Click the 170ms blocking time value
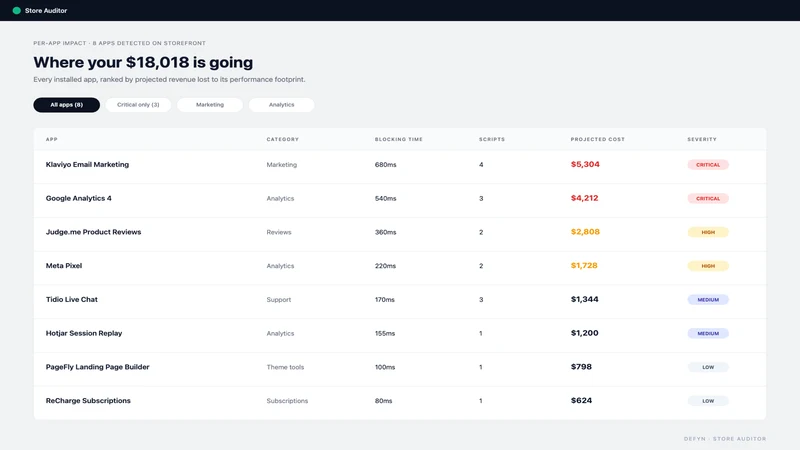The image size is (800, 450). point(385,299)
